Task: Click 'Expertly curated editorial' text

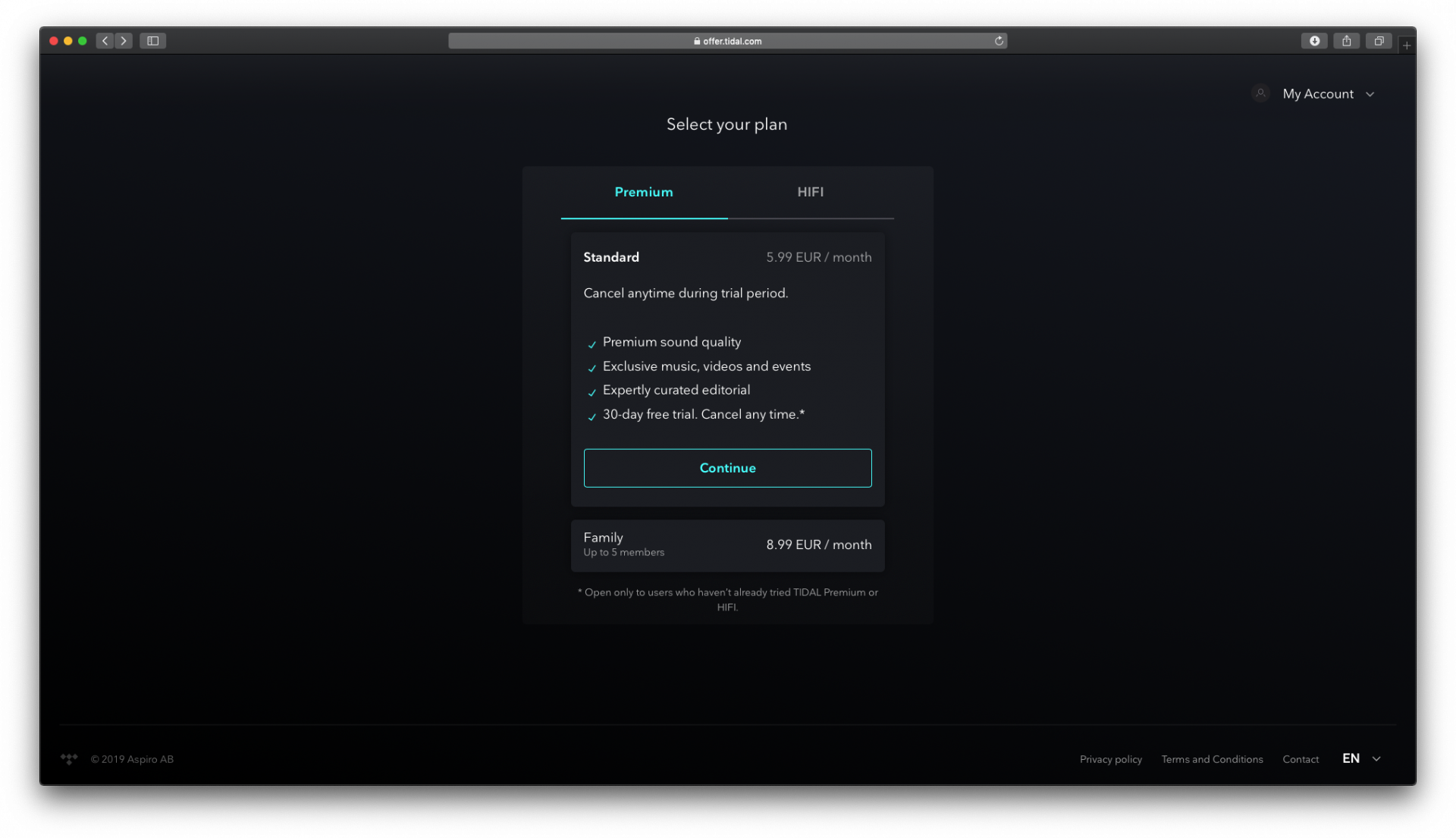Action: click(676, 390)
